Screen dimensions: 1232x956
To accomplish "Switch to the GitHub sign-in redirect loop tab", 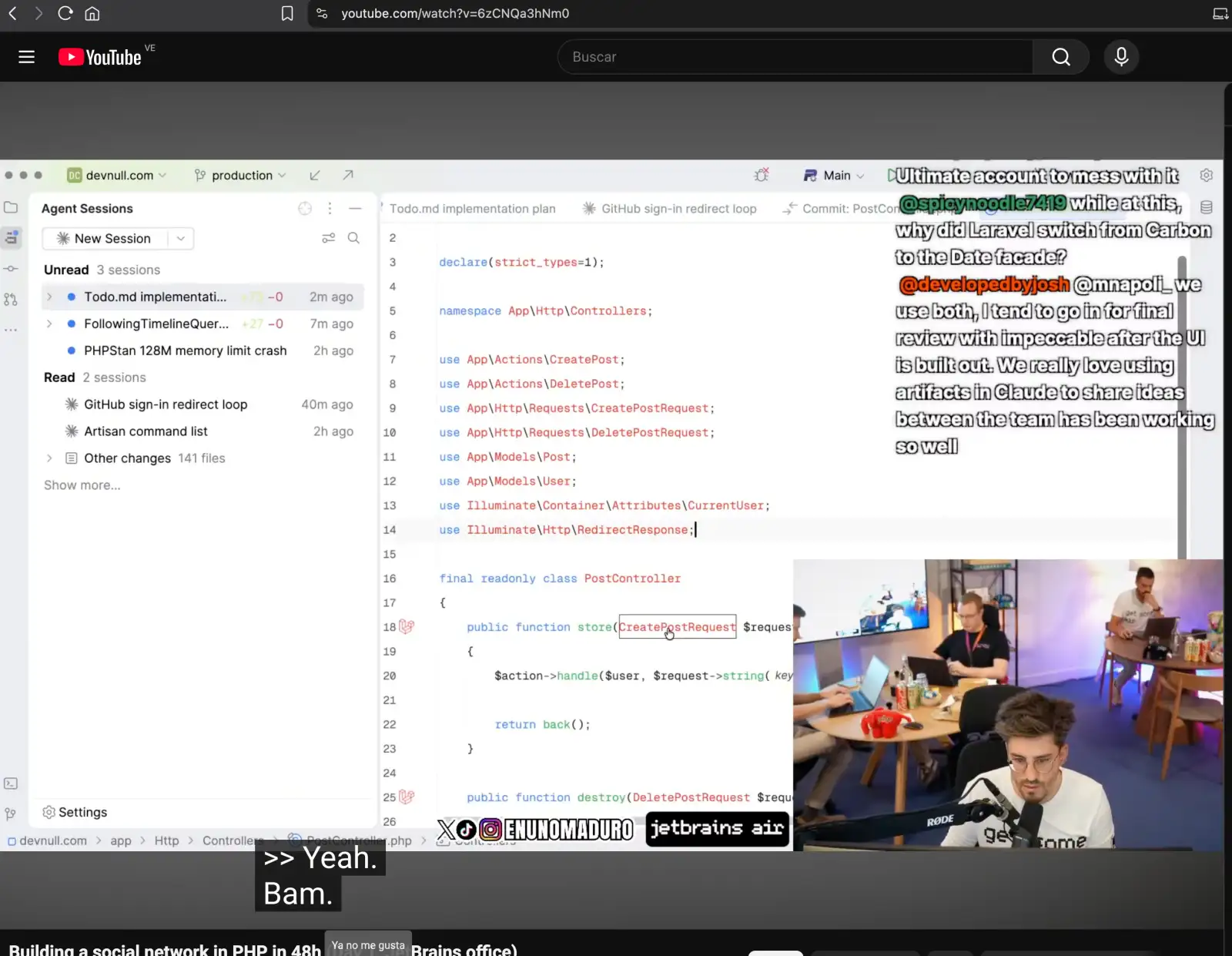I will (x=669, y=209).
